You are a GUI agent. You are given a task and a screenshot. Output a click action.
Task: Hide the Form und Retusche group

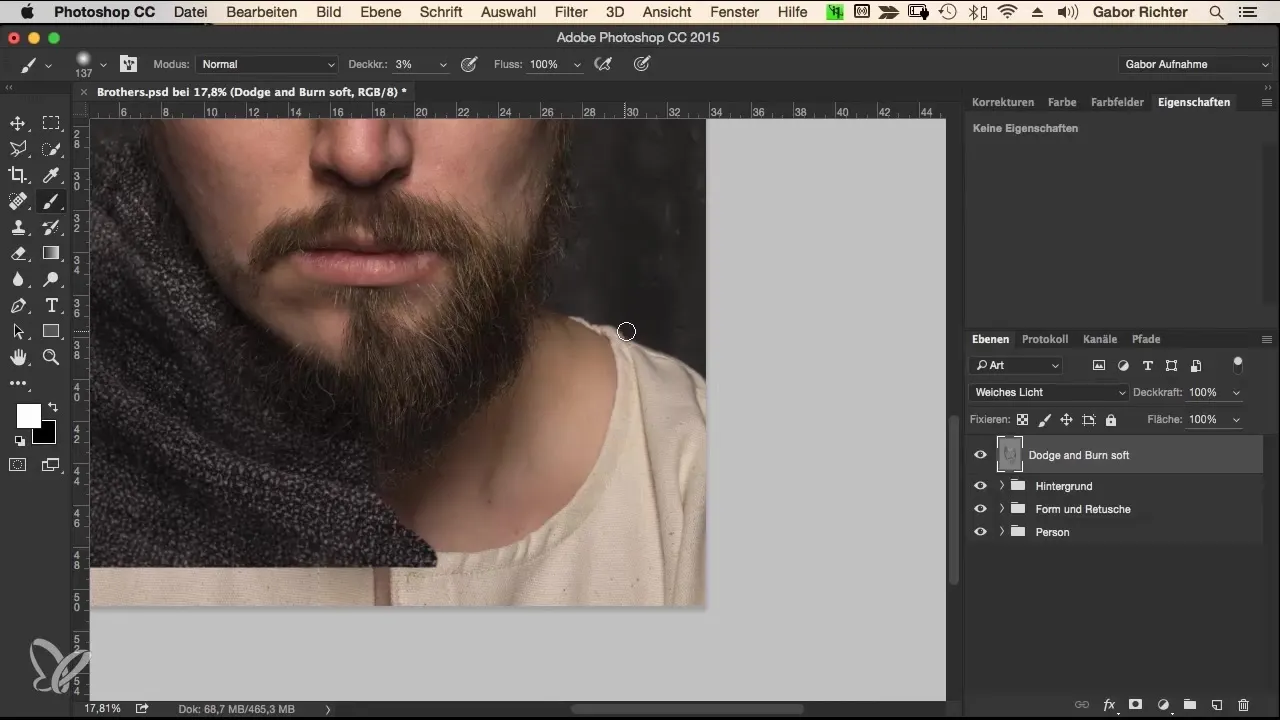click(980, 509)
